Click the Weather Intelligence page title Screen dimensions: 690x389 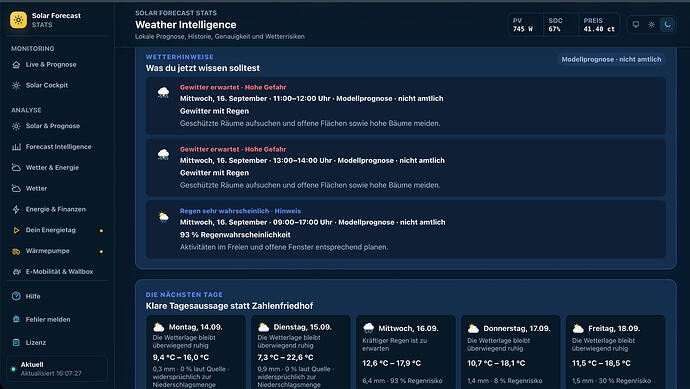(186, 25)
